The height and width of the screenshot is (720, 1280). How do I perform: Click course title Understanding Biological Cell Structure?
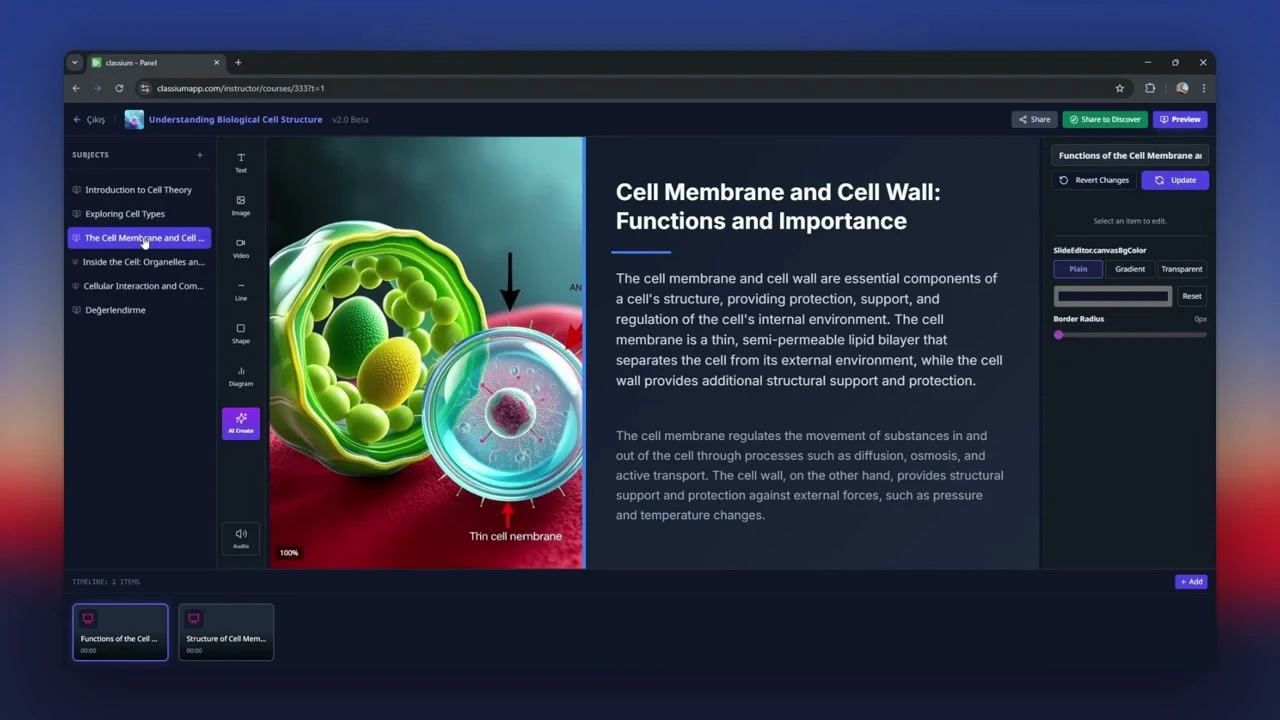click(235, 119)
